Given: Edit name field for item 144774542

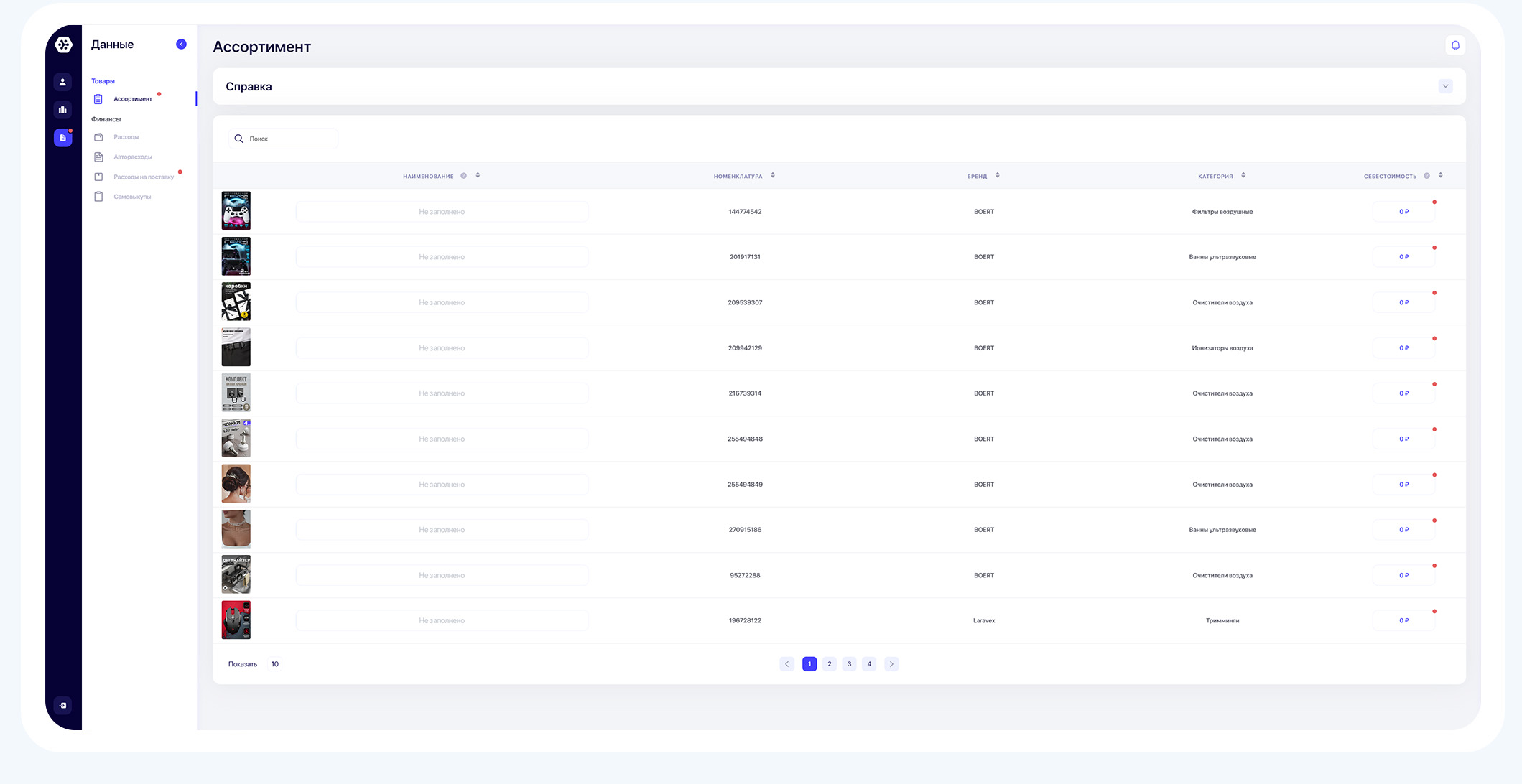Looking at the screenshot, I should point(442,212).
